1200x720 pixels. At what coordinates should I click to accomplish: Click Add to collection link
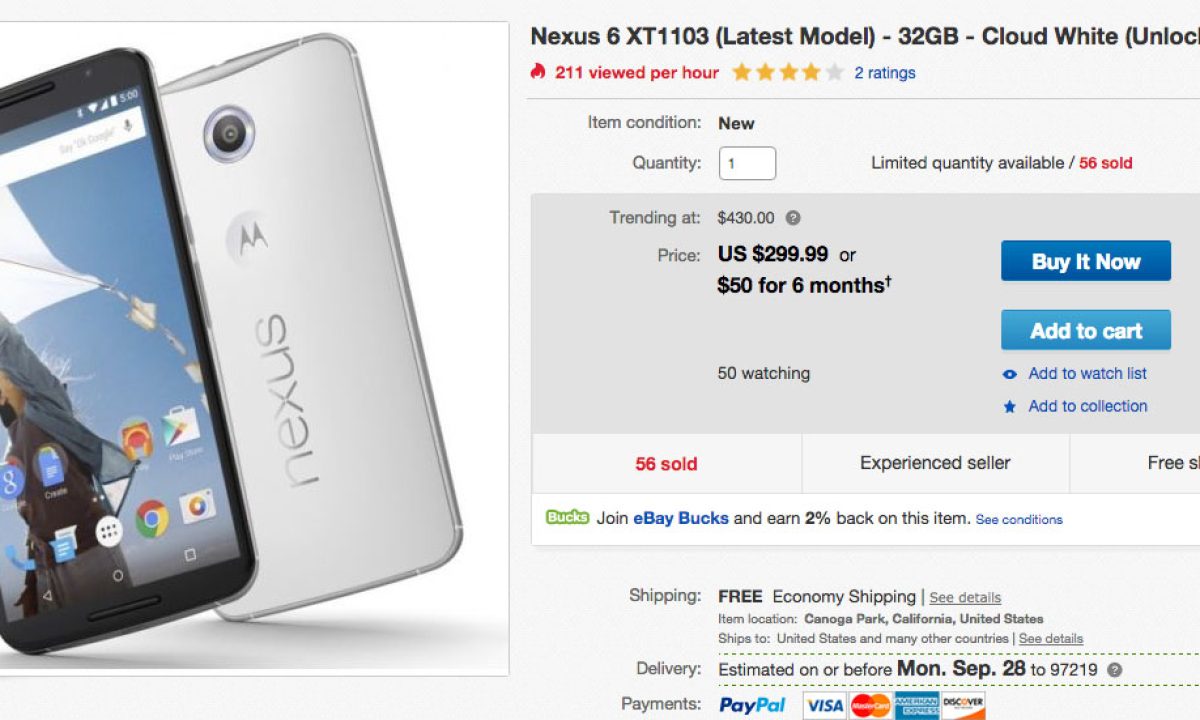coord(1087,406)
